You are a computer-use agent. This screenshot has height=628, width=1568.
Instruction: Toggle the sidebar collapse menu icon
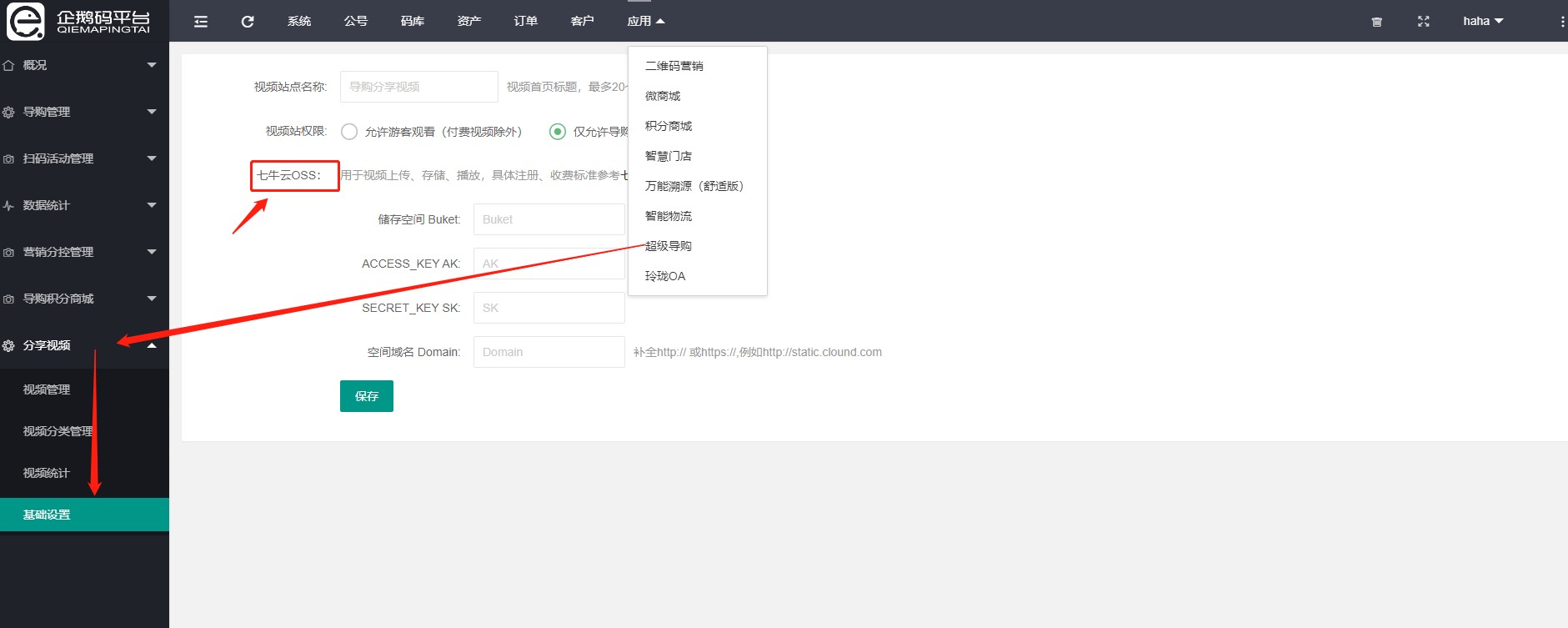pos(201,22)
